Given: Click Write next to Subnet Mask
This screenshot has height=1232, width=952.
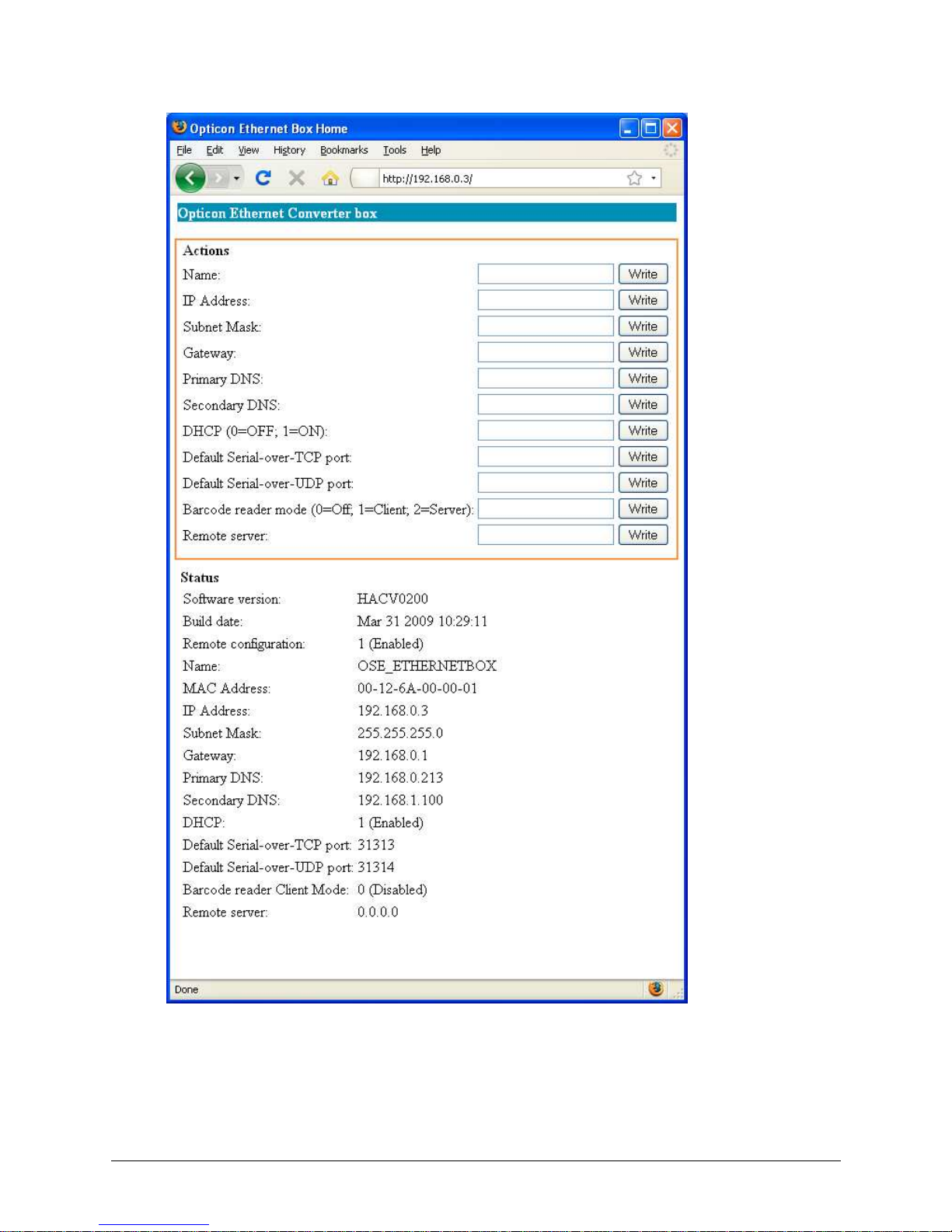Looking at the screenshot, I should (643, 326).
